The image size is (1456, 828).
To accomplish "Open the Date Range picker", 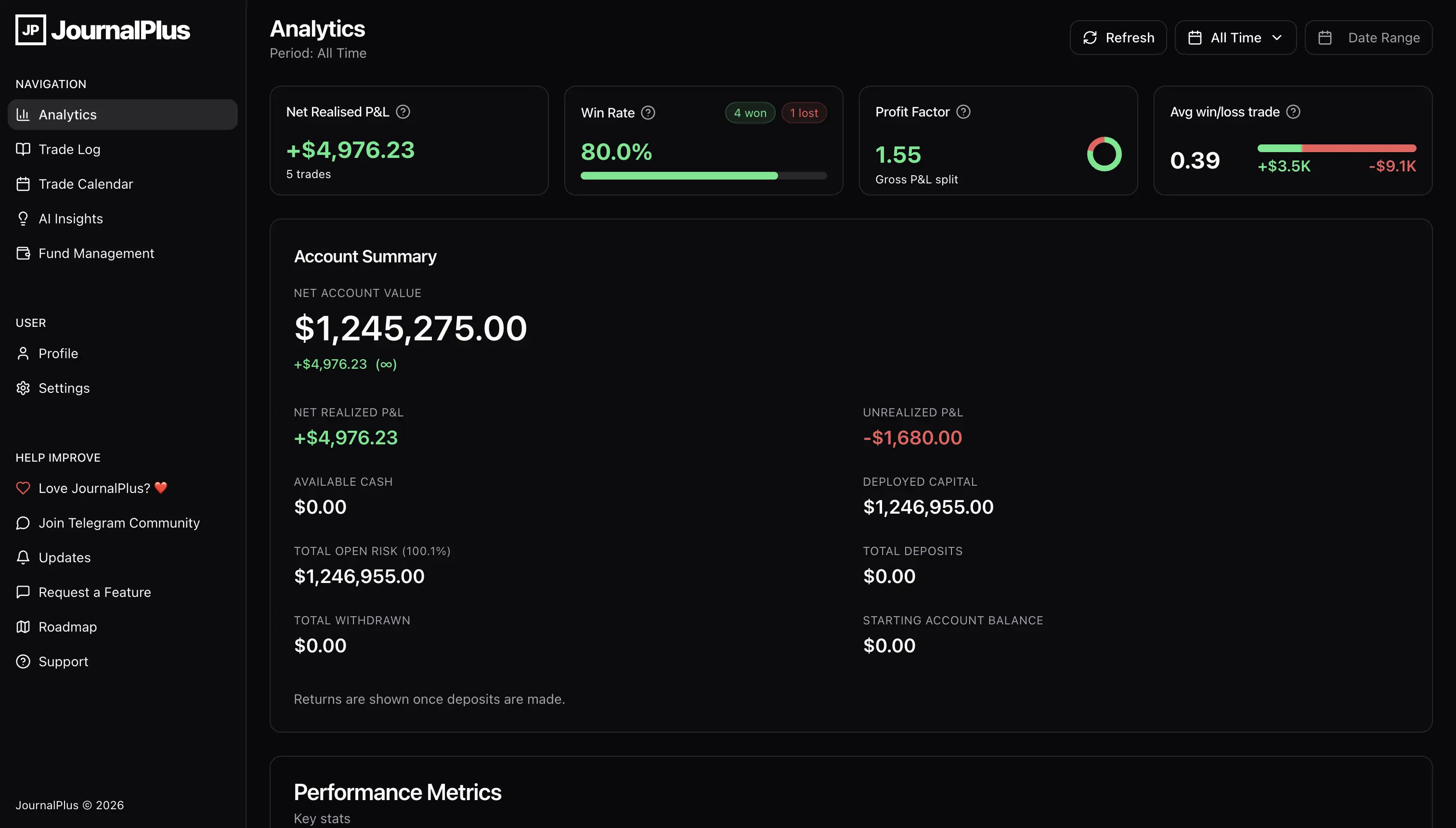I will [x=1369, y=38].
